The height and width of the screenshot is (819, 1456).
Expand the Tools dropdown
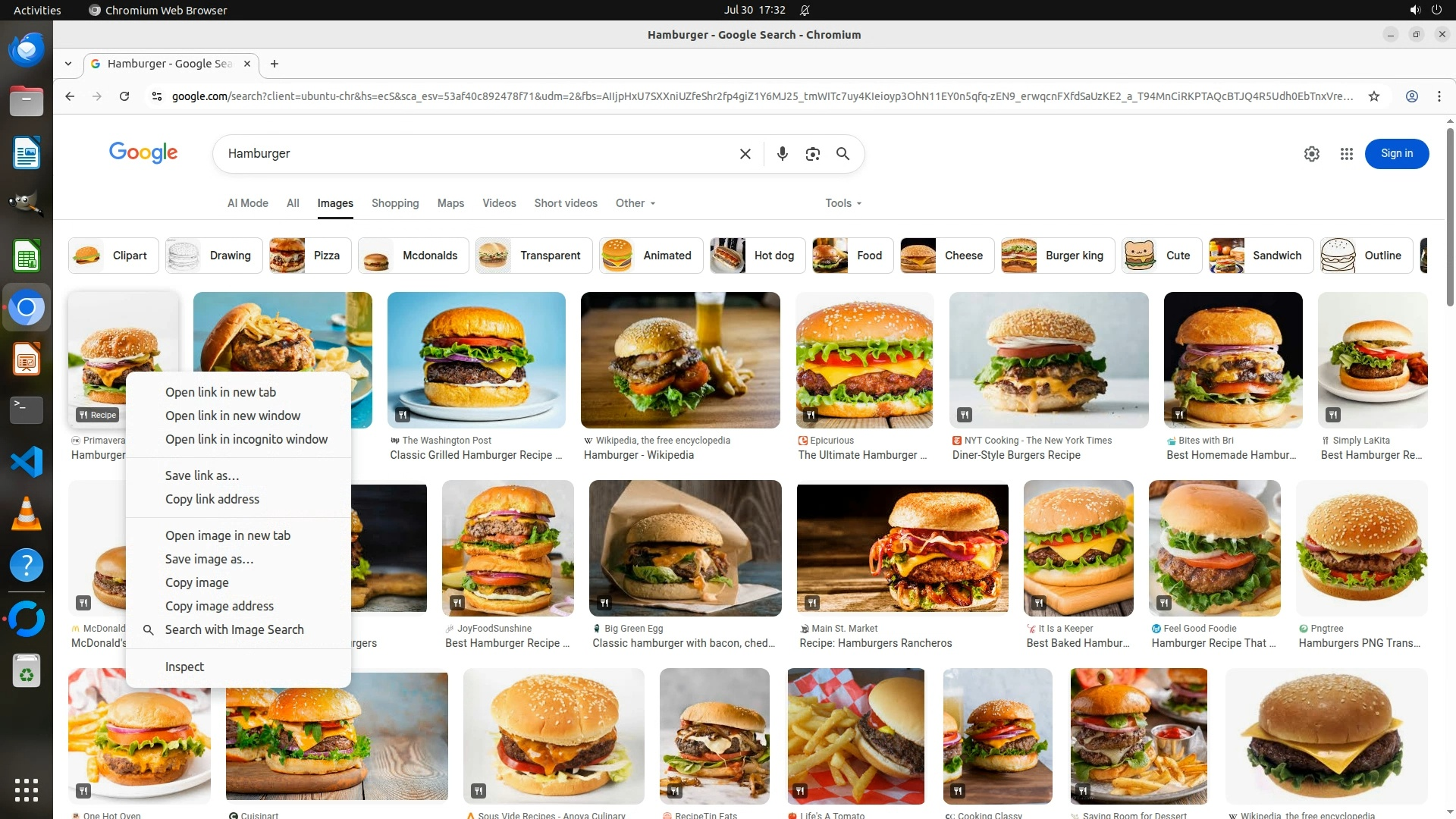(843, 203)
